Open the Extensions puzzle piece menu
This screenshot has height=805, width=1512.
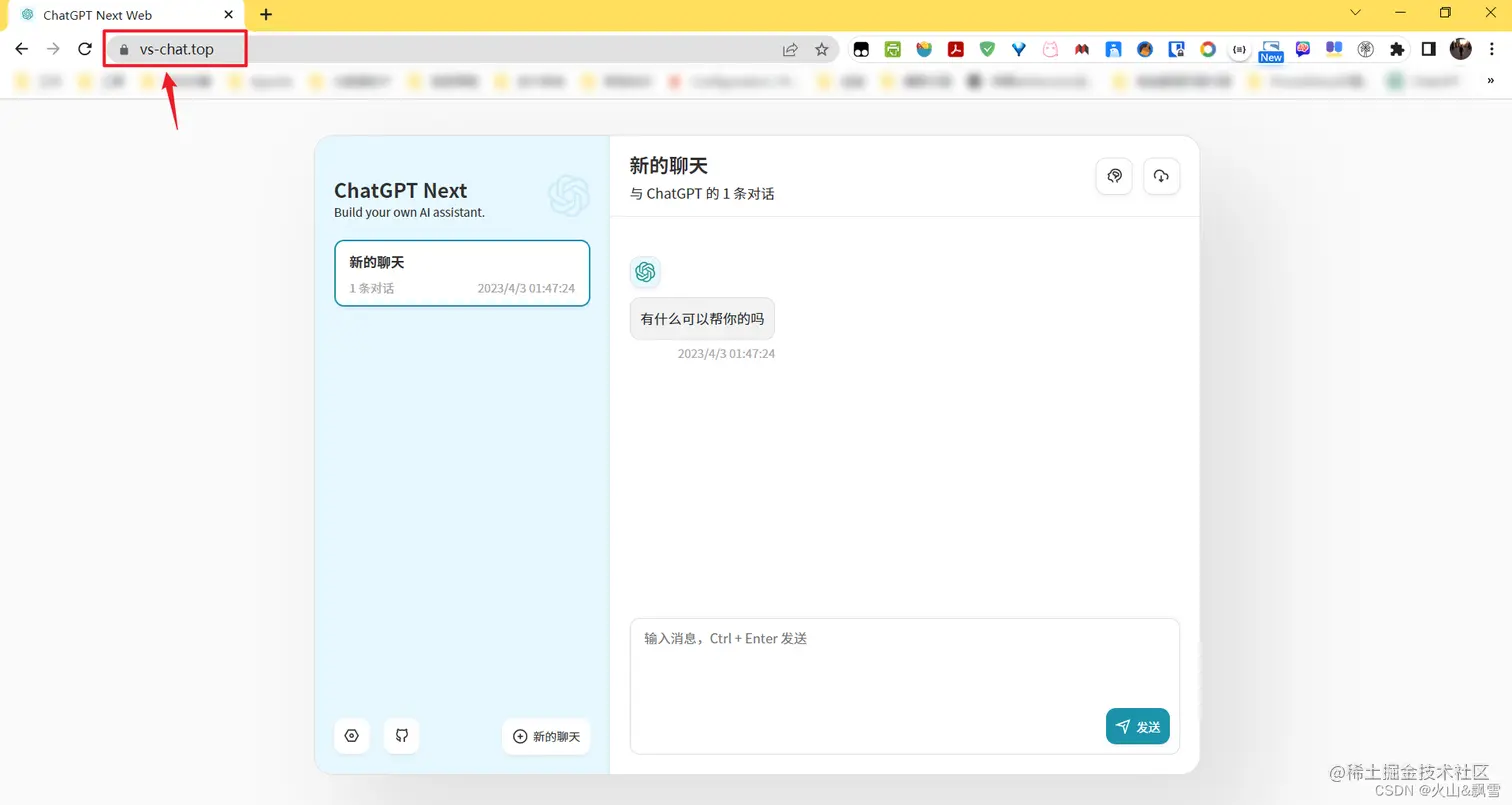coord(1397,49)
